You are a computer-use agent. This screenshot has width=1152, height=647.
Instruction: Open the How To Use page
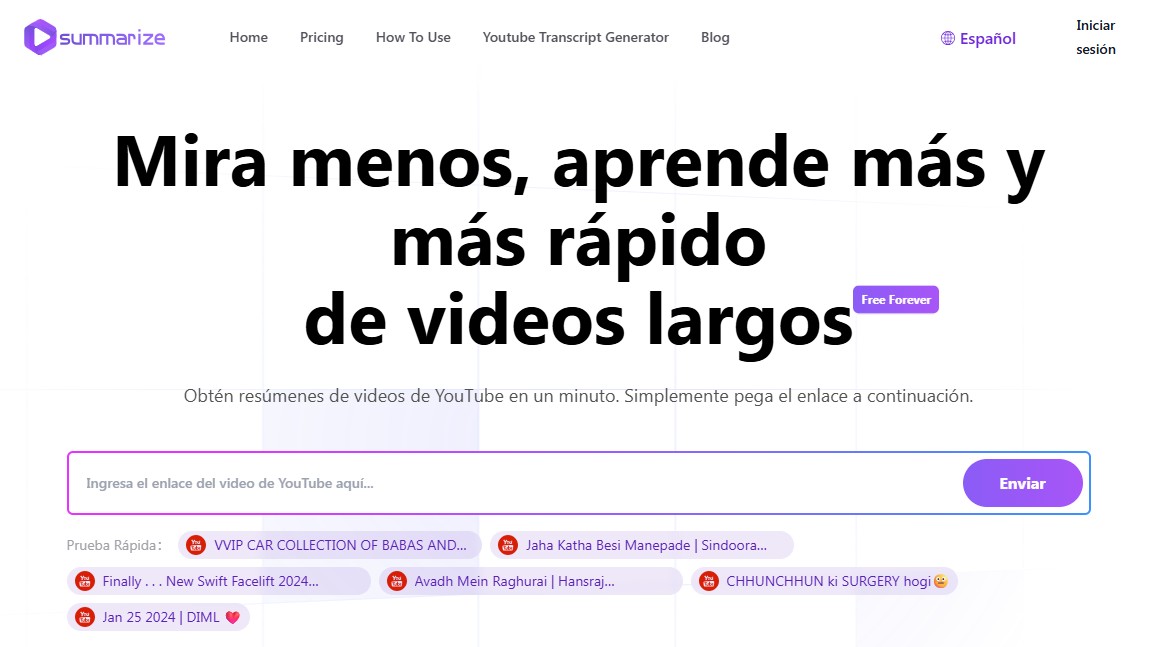point(413,37)
